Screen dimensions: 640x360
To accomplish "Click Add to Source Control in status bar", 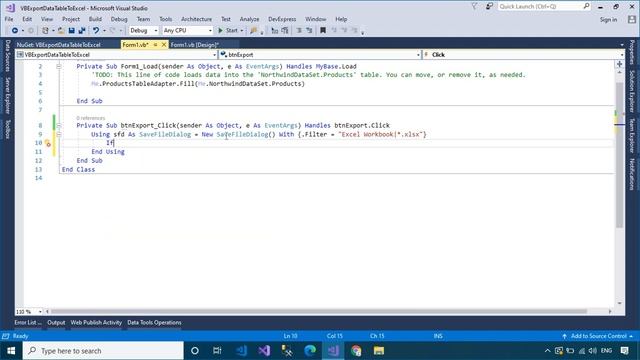I will (x=598, y=336).
